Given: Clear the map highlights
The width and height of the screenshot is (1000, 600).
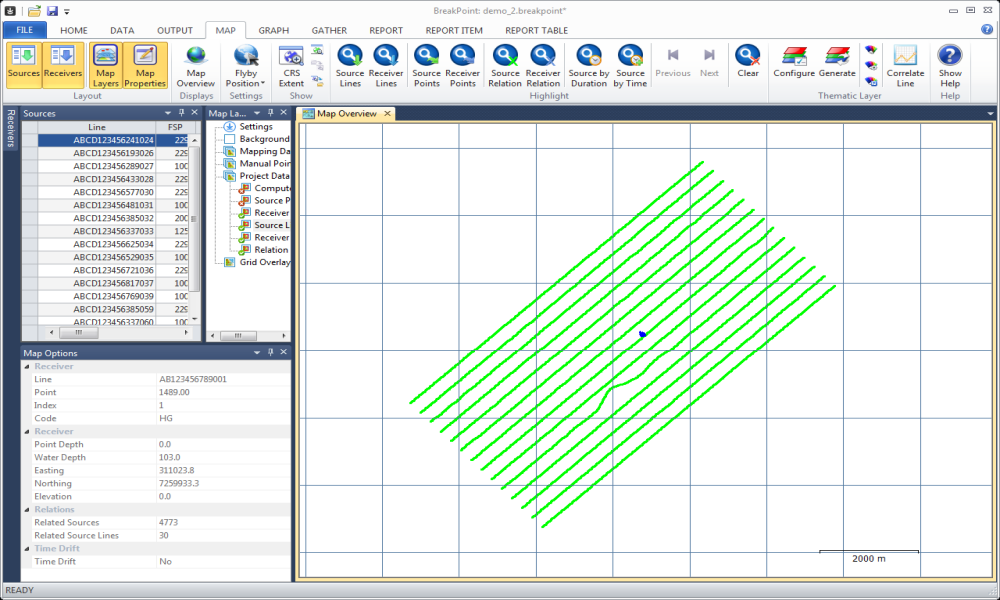Looking at the screenshot, I should click(x=747, y=56).
